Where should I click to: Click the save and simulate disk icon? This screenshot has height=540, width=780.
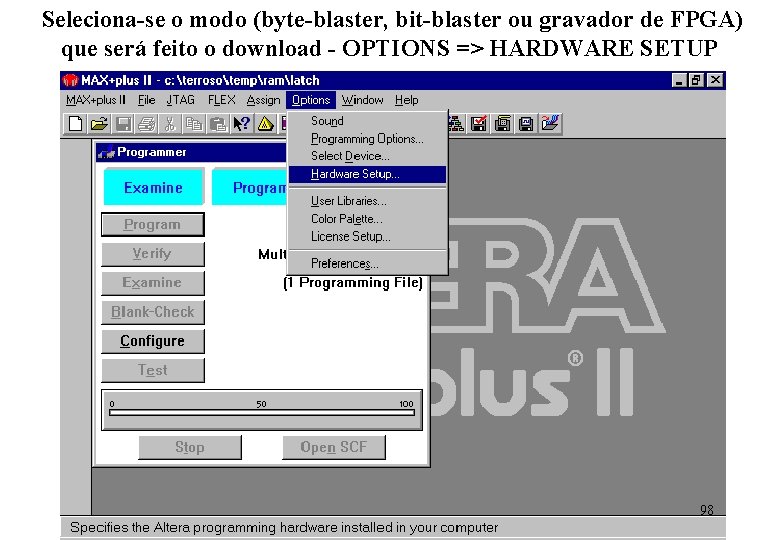pos(526,123)
